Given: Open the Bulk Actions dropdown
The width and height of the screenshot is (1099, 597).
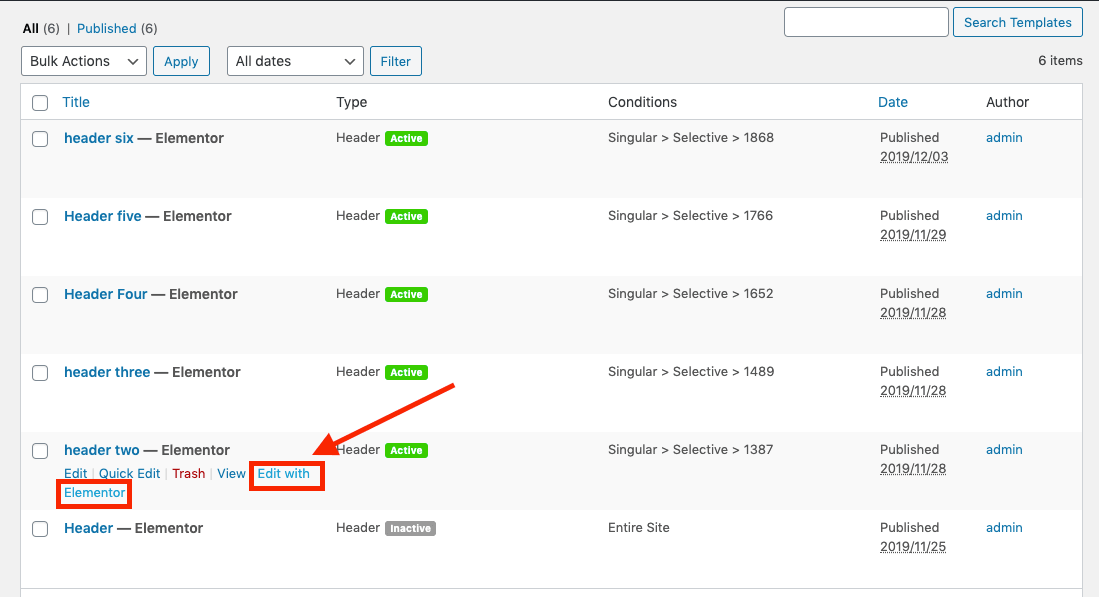Looking at the screenshot, I should [83, 61].
